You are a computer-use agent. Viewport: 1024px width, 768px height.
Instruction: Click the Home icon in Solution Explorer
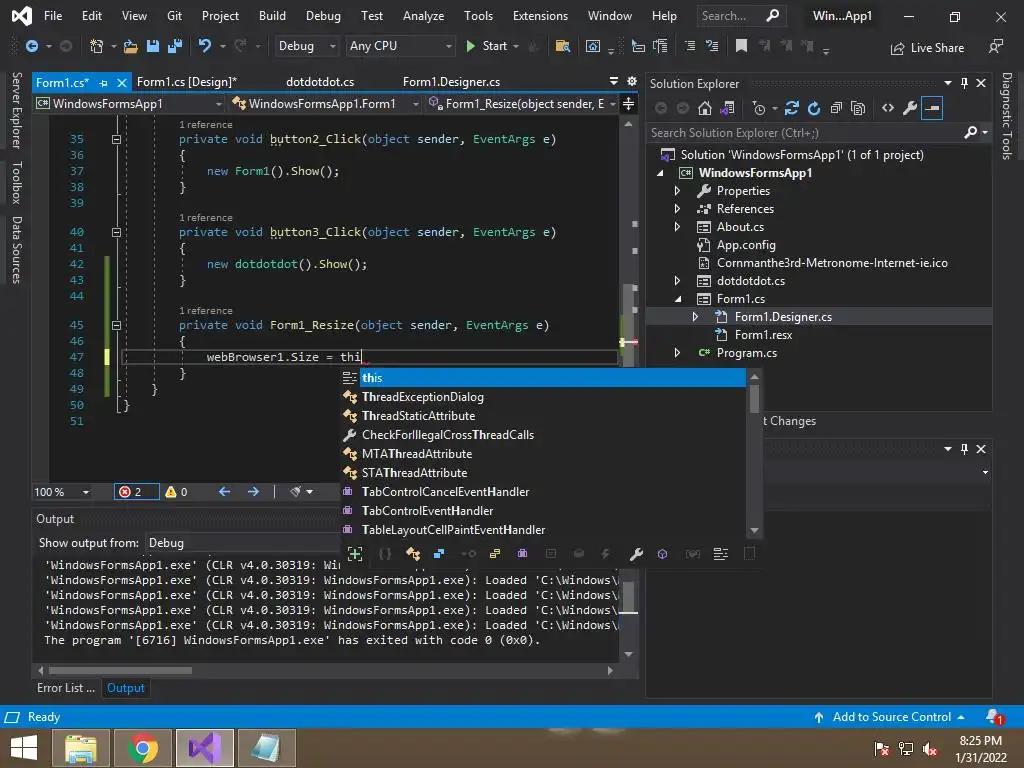(x=705, y=108)
